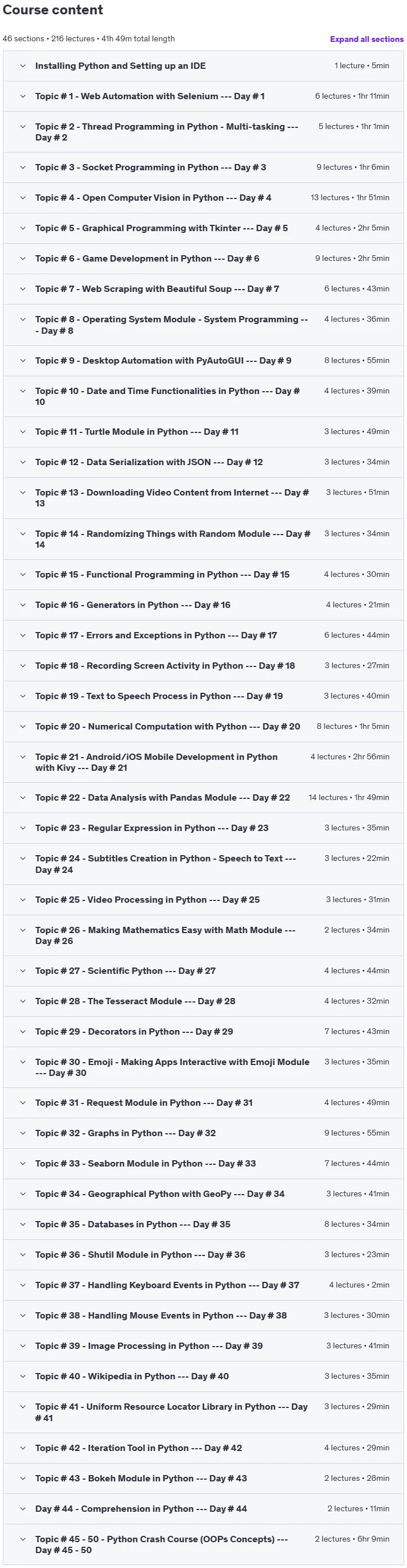Expand all sections link
Viewport: 407px width, 1568px height.
pyautogui.click(x=366, y=39)
